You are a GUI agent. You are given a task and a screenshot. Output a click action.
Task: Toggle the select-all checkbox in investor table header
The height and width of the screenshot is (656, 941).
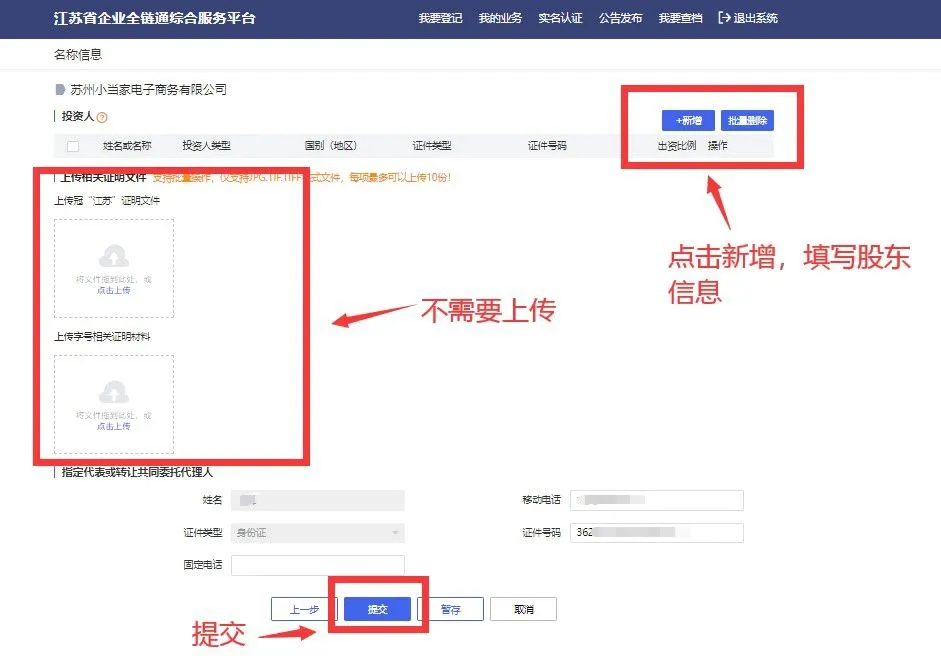tap(73, 146)
